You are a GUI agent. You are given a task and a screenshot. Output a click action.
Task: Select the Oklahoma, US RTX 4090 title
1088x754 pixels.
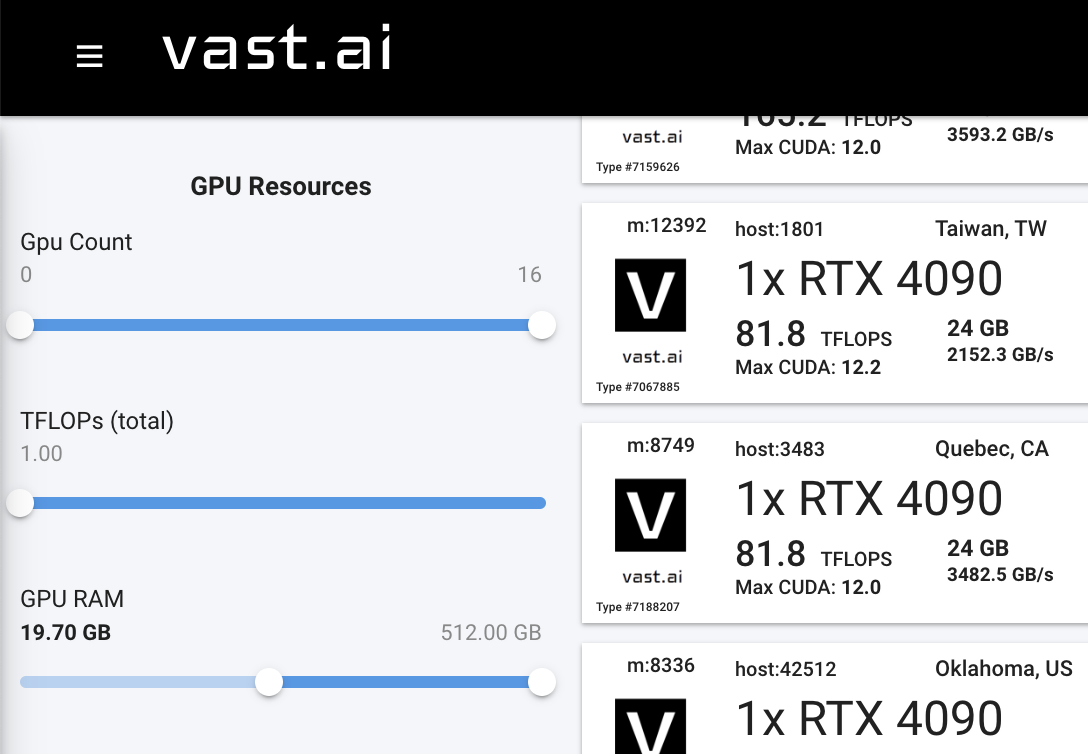pyautogui.click(x=869, y=719)
